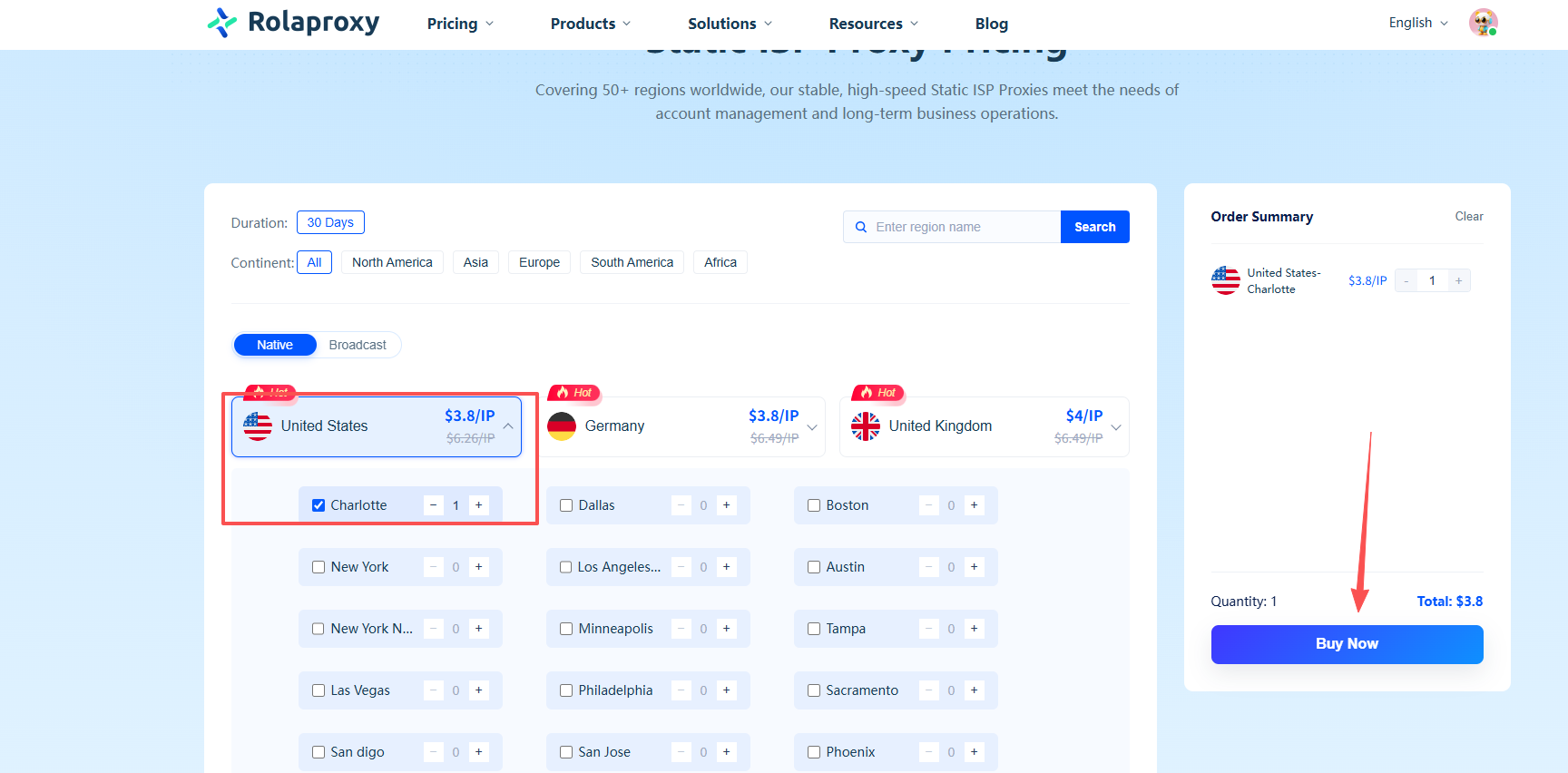Viewport: 1568px width, 773px height.
Task: Click the Hot badge on Germany card
Action: pos(574,393)
